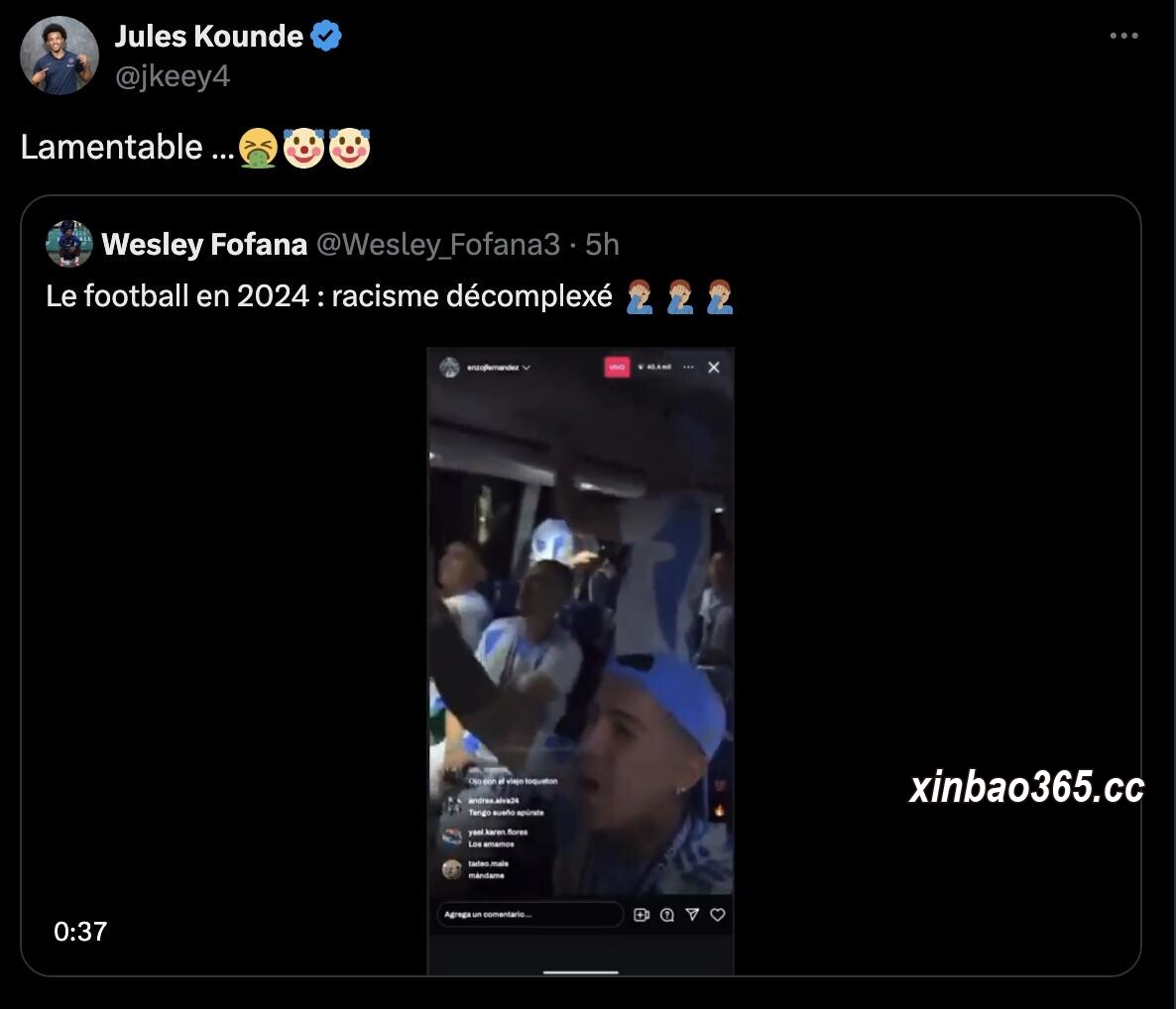The image size is (1176, 1009).
Task: Play the embedded 0:37 video
Action: point(580,660)
